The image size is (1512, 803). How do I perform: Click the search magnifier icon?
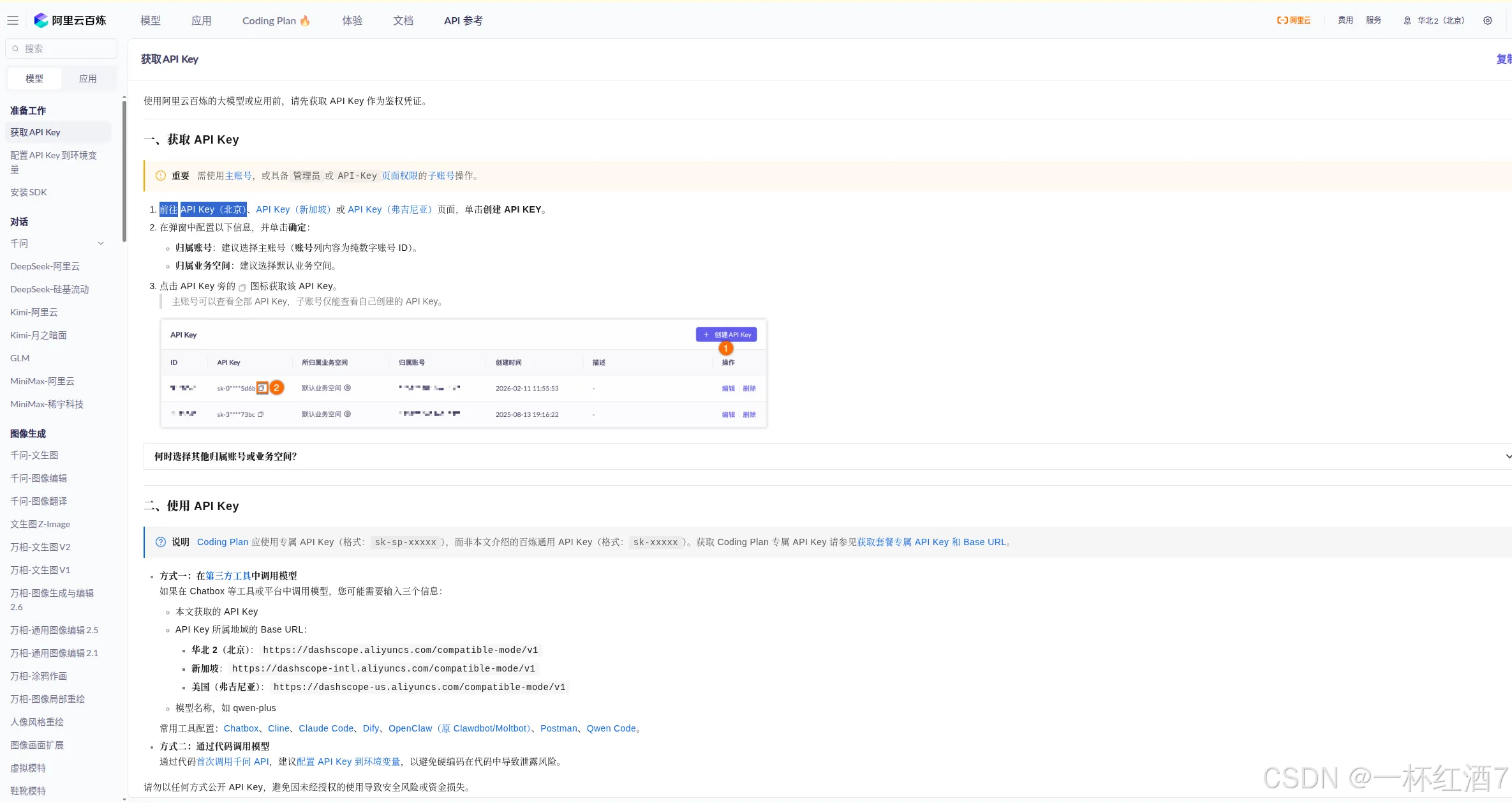pos(15,49)
